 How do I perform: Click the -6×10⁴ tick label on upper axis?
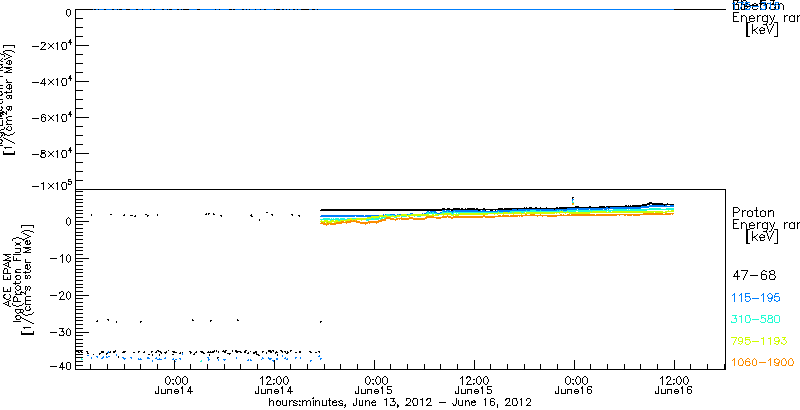click(50, 117)
